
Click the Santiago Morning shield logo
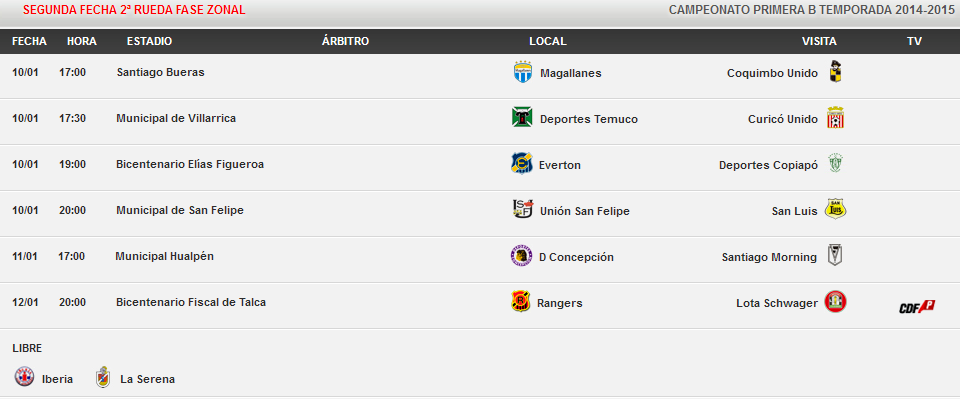[x=834, y=255]
